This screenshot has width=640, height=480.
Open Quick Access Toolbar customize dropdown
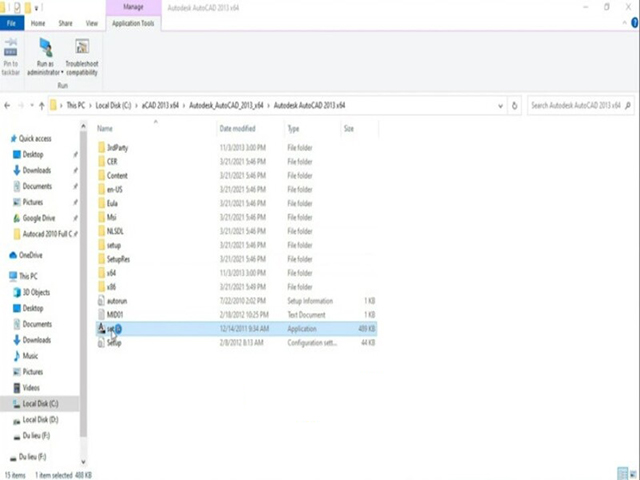[36, 7]
